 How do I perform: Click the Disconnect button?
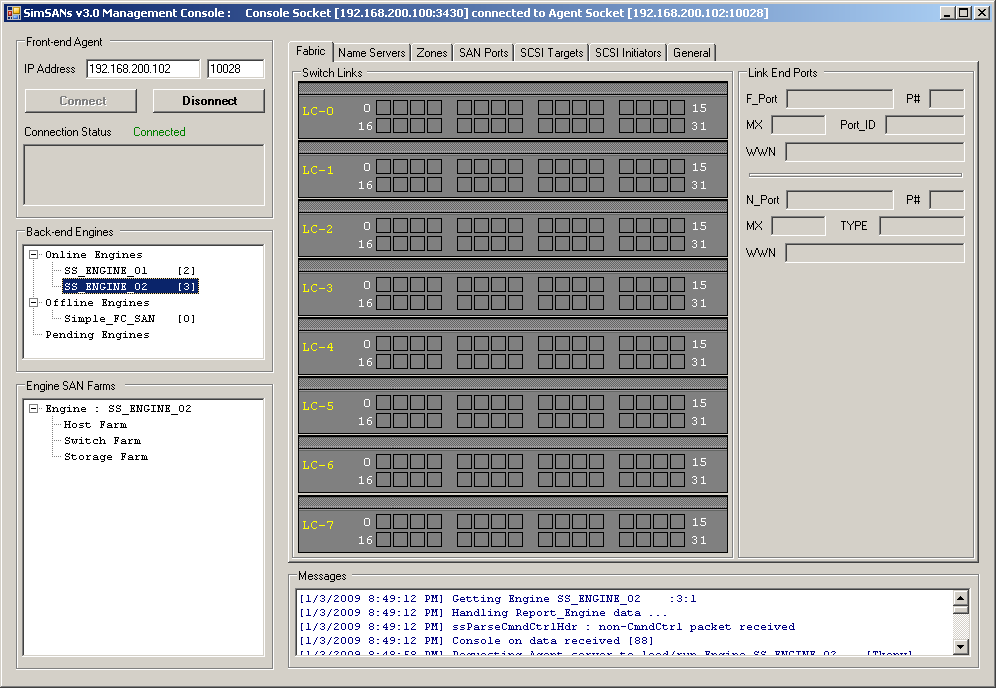point(209,100)
